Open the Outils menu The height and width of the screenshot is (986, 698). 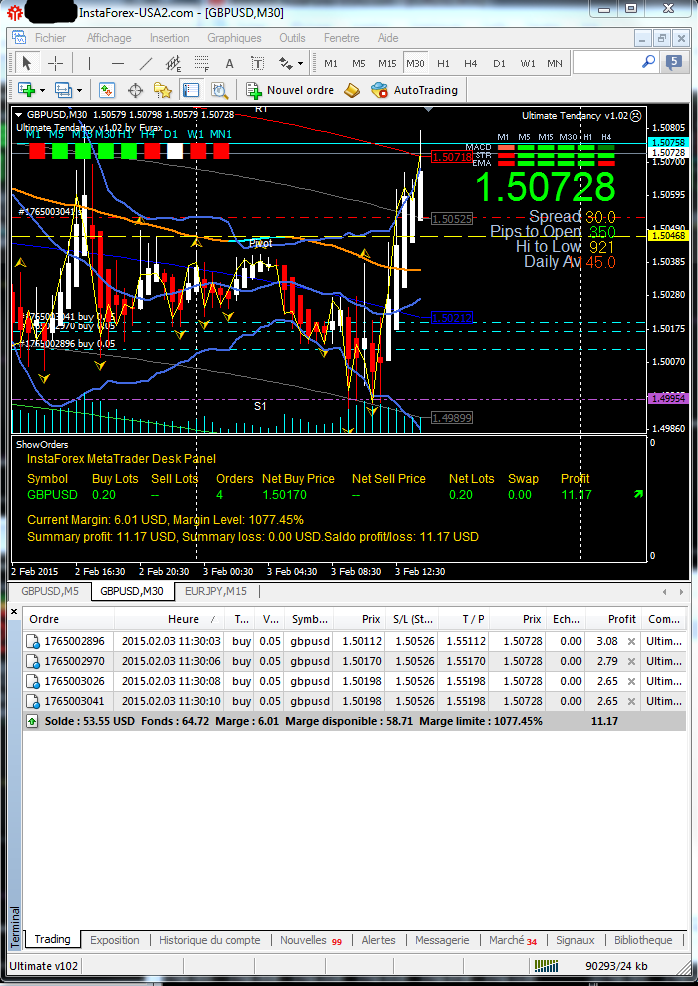[292, 38]
